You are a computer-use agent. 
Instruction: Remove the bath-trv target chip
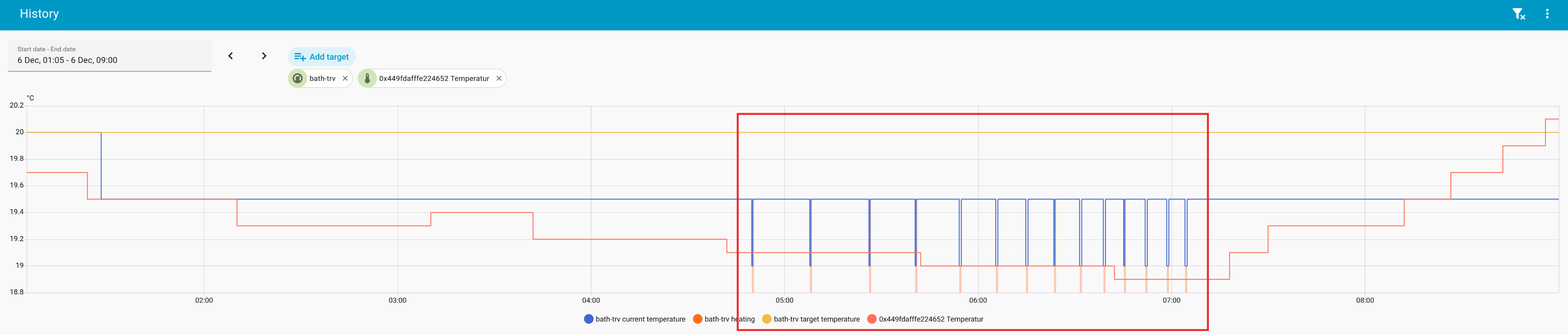345,79
